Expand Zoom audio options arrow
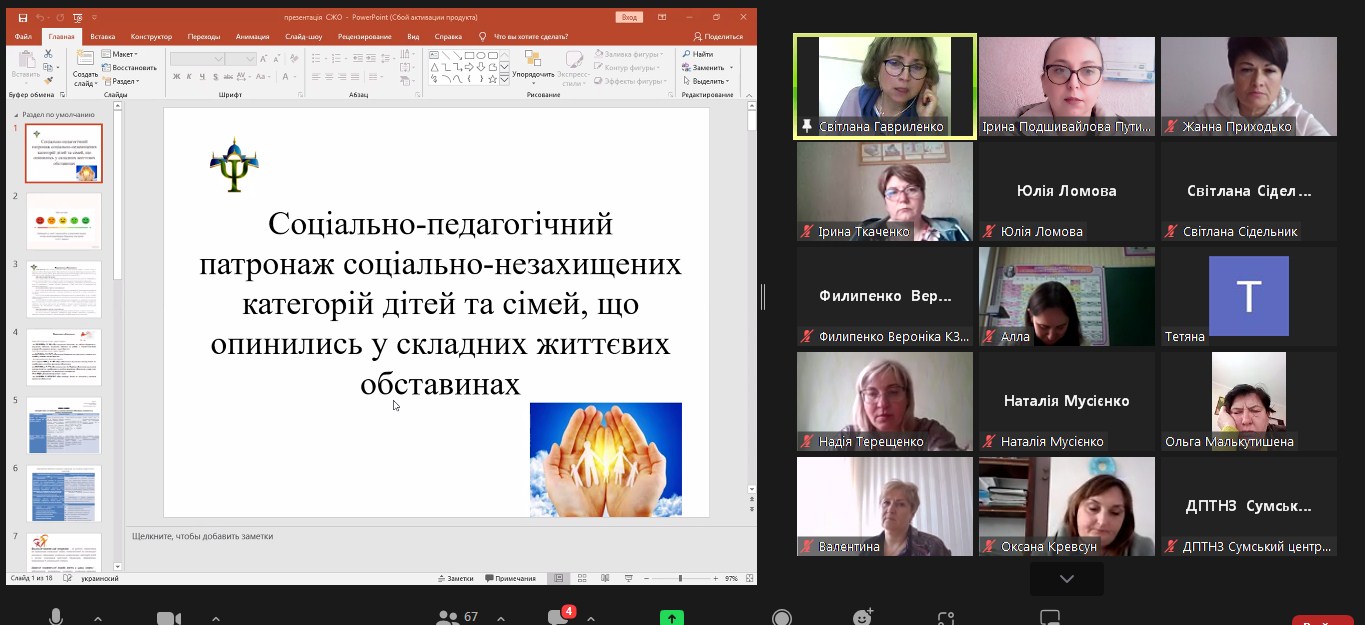Screen dimensions: 1365x625 click(x=97, y=618)
